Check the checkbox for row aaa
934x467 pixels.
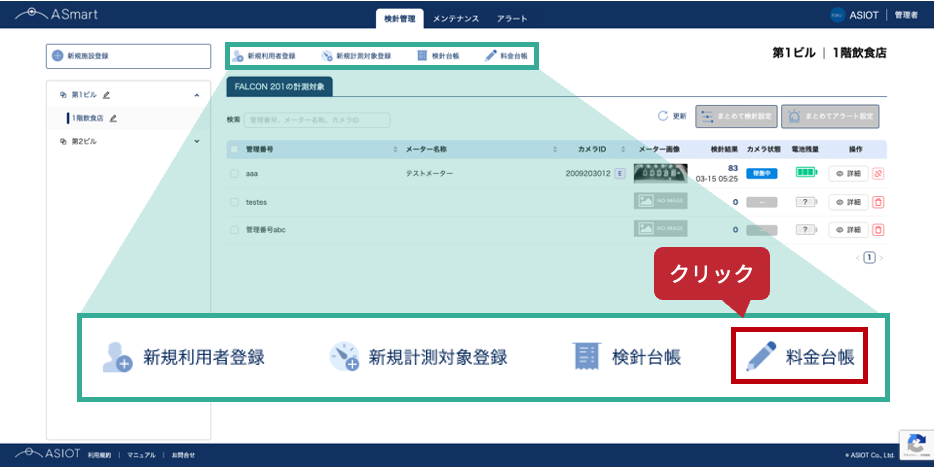234,174
